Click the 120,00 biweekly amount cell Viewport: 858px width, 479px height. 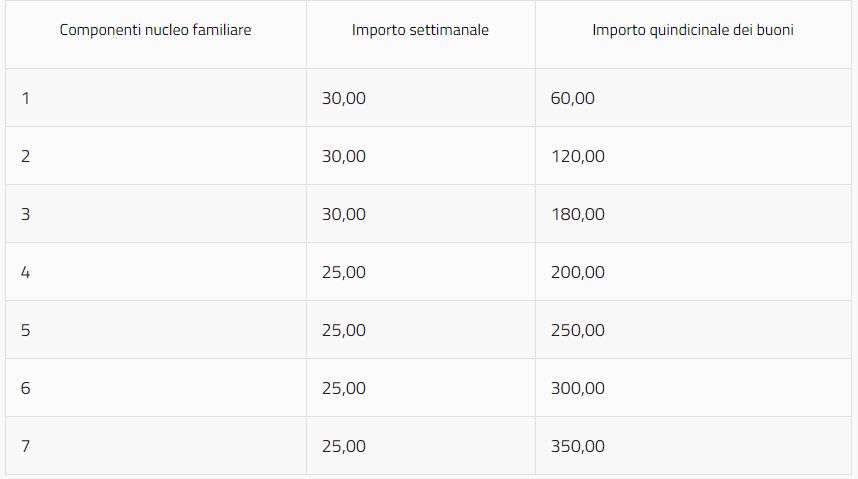tap(577, 156)
